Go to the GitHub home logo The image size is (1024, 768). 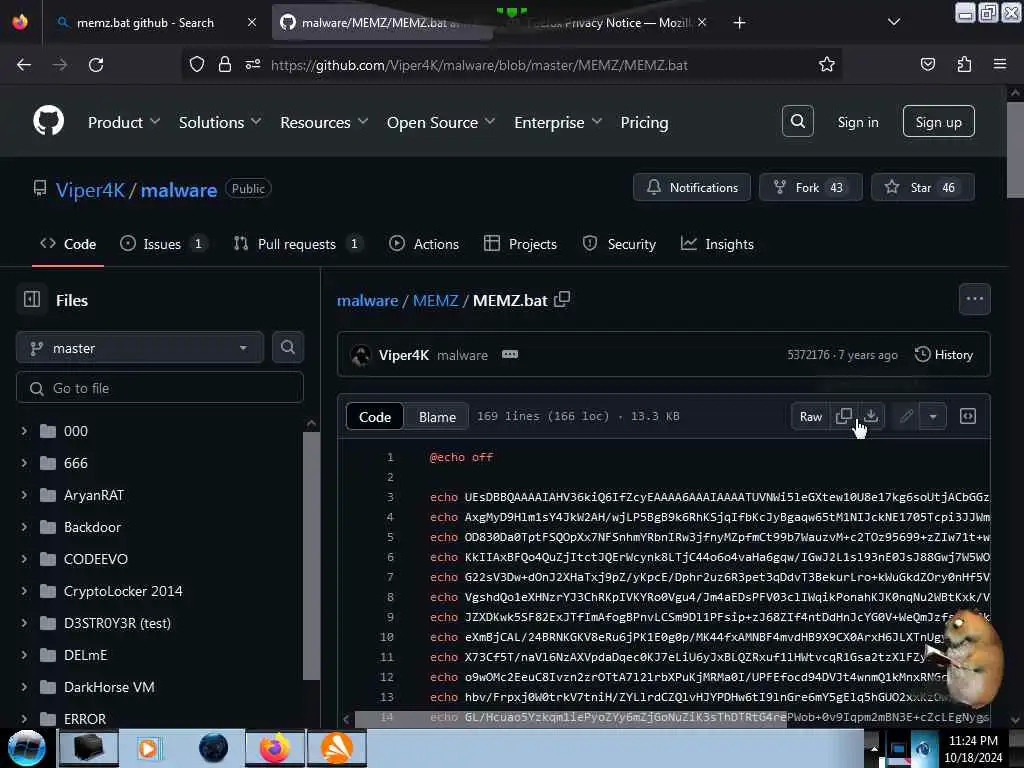point(48,121)
